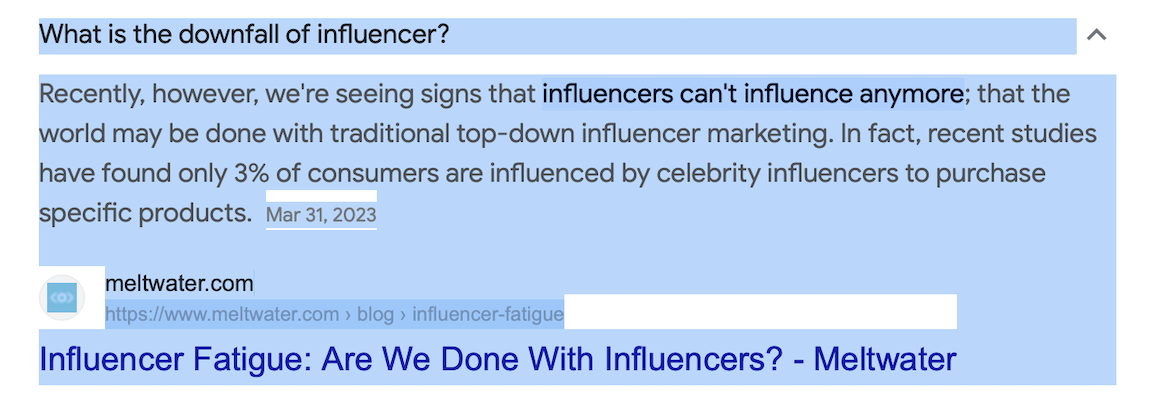Click the bolded phrase "influencers can't influence anymore"
Image resolution: width=1152 pixels, height=420 pixels.
tap(752, 95)
